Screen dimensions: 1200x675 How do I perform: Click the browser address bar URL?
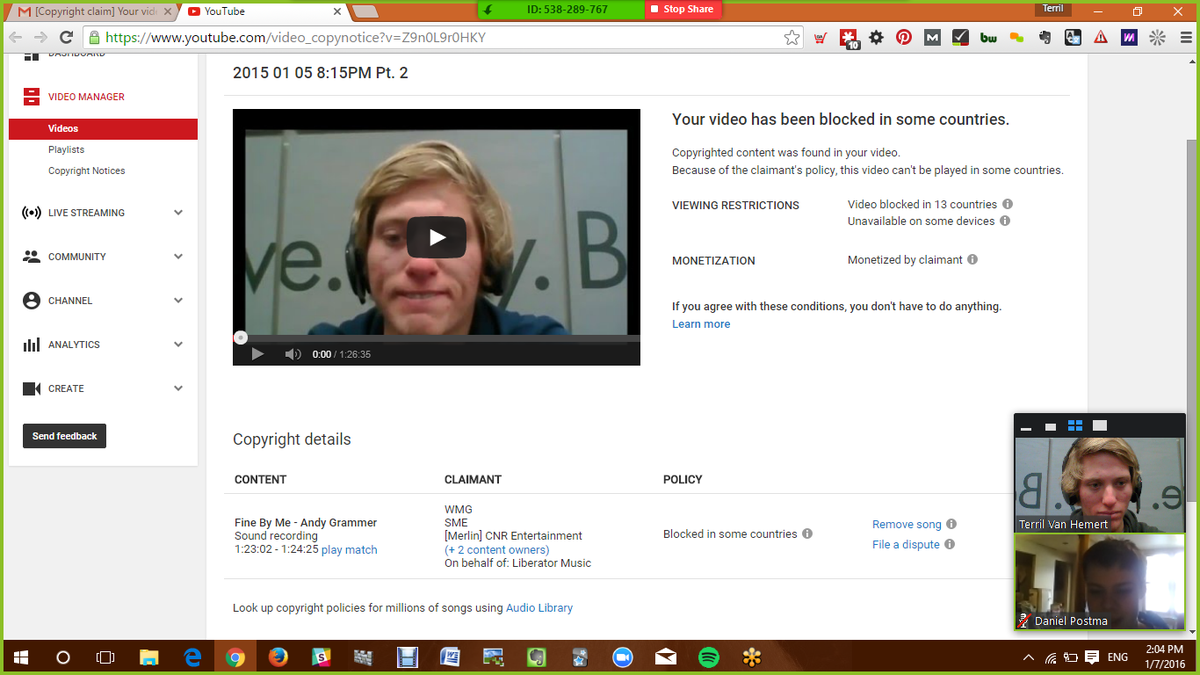coord(296,37)
